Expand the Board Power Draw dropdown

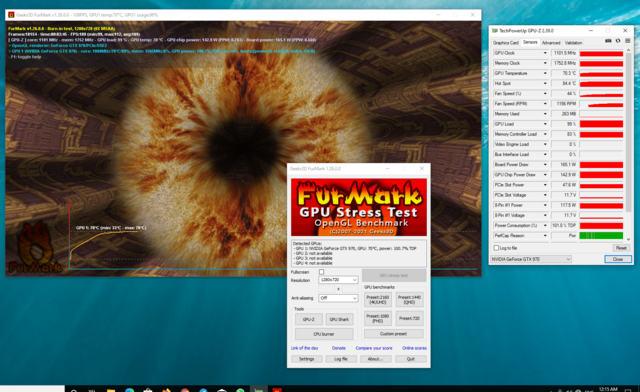[545, 165]
